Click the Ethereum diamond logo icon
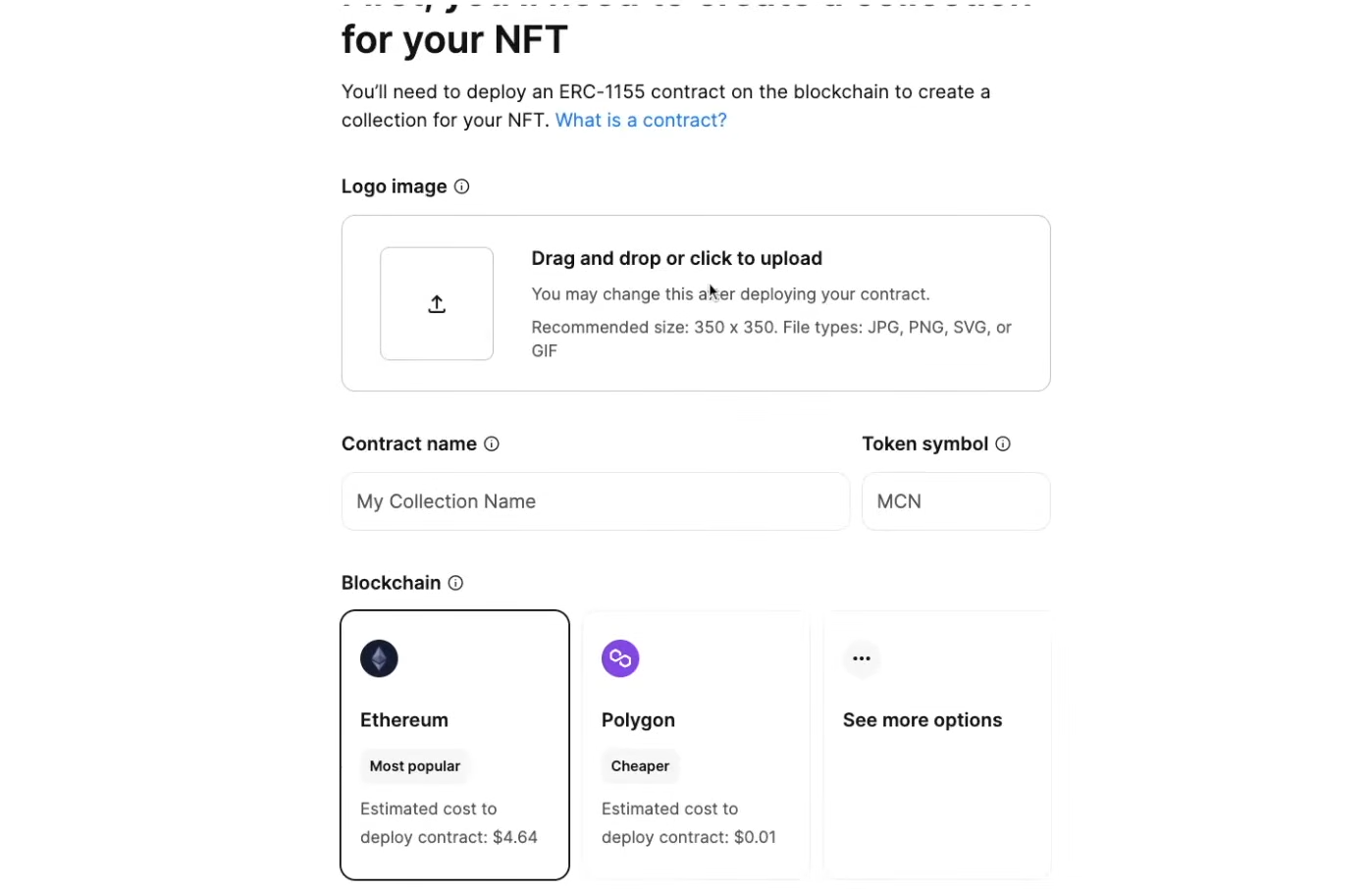The width and height of the screenshot is (1372, 889). pyautogui.click(x=379, y=658)
